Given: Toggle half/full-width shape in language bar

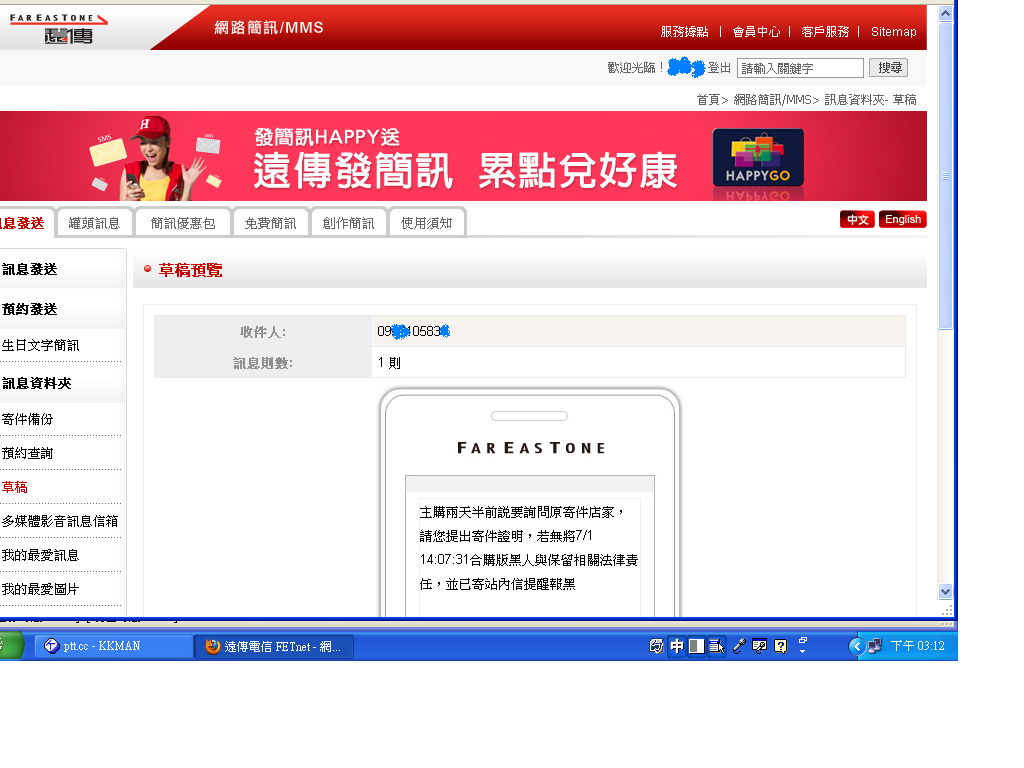Looking at the screenshot, I should point(697,646).
